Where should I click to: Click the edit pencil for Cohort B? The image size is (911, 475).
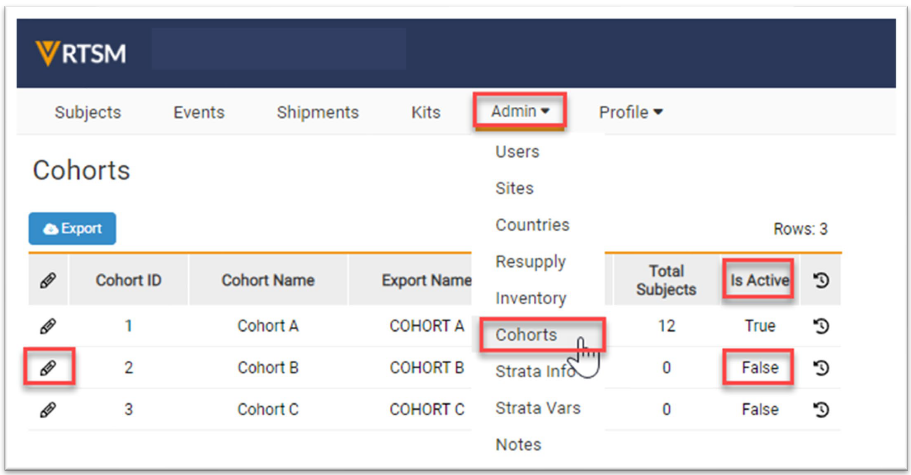pos(47,368)
